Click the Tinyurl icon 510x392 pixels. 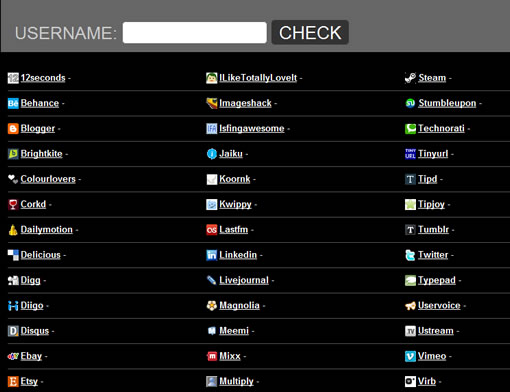point(410,154)
